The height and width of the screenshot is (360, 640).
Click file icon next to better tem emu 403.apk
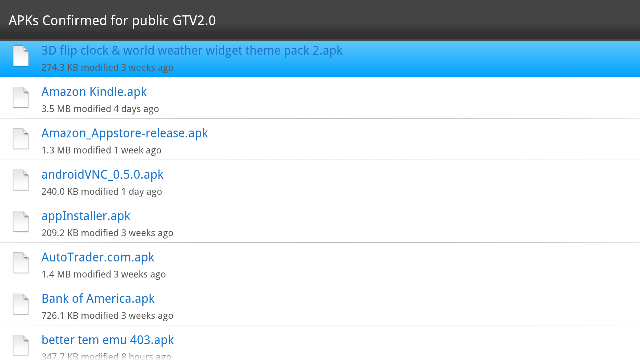click(x=21, y=346)
